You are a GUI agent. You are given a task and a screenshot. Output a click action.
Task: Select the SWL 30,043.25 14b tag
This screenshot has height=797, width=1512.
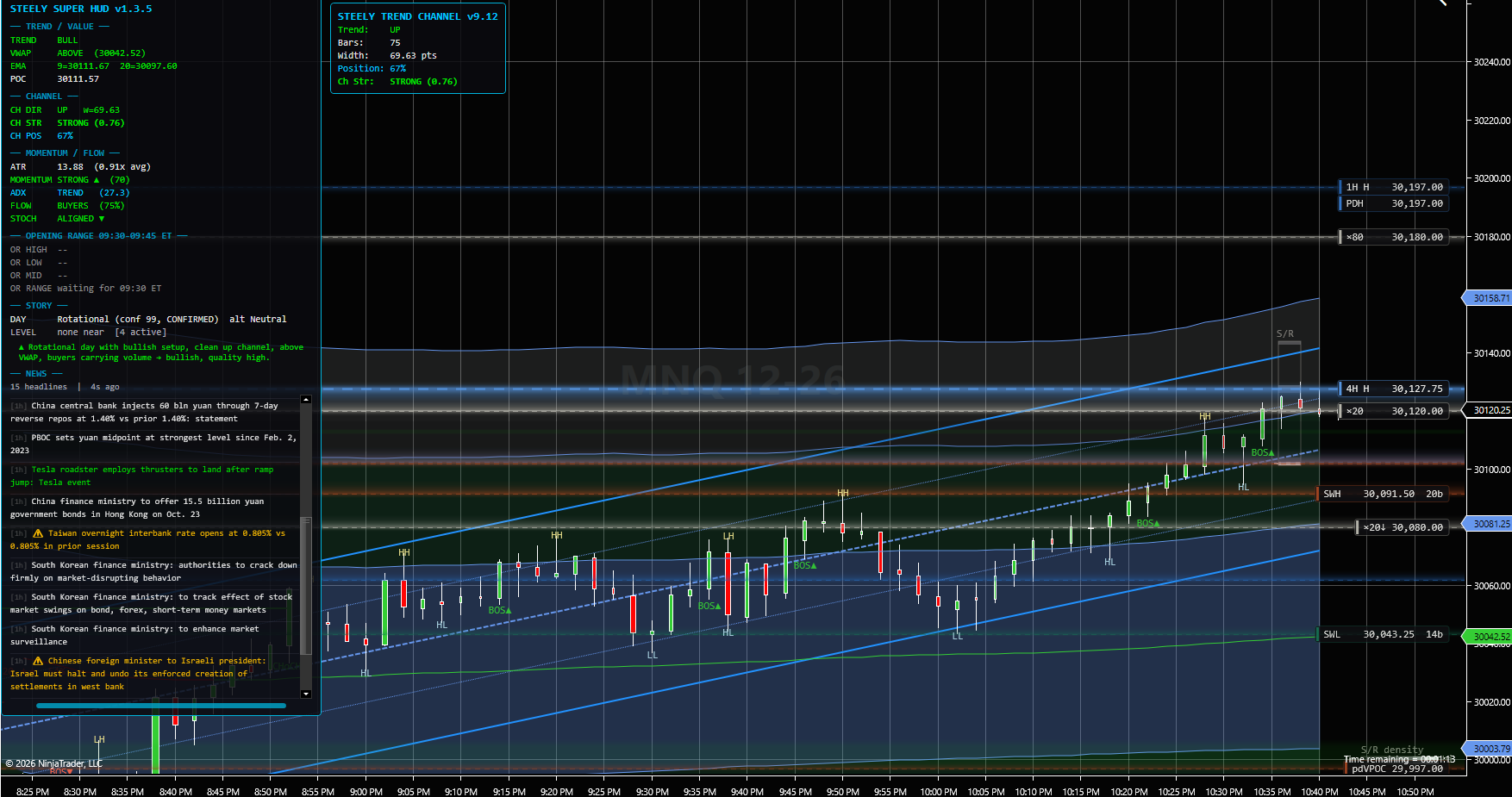1384,634
